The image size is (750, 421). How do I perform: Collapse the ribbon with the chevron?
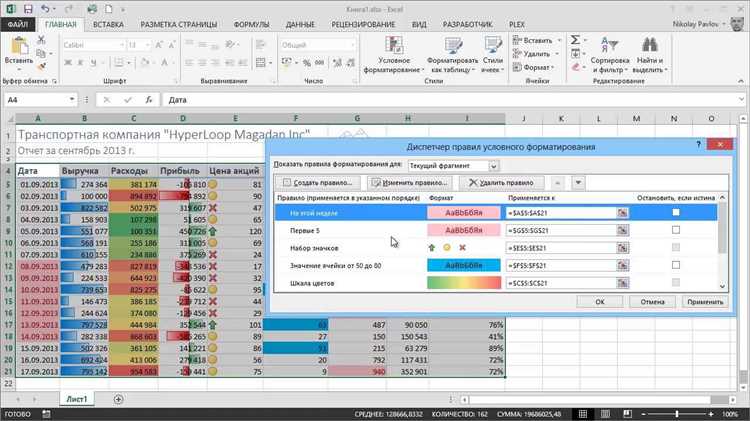[x=740, y=81]
